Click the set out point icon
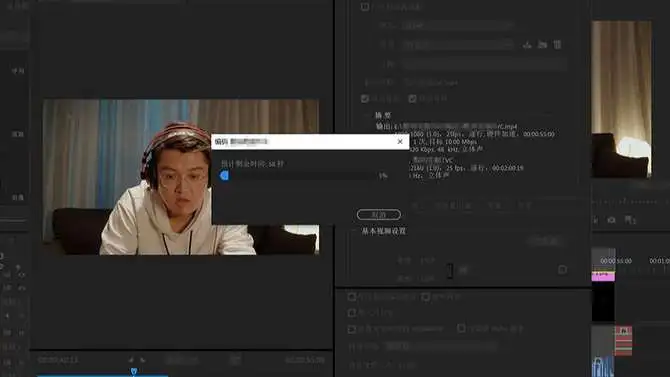The width and height of the screenshot is (670, 377). tap(142, 360)
